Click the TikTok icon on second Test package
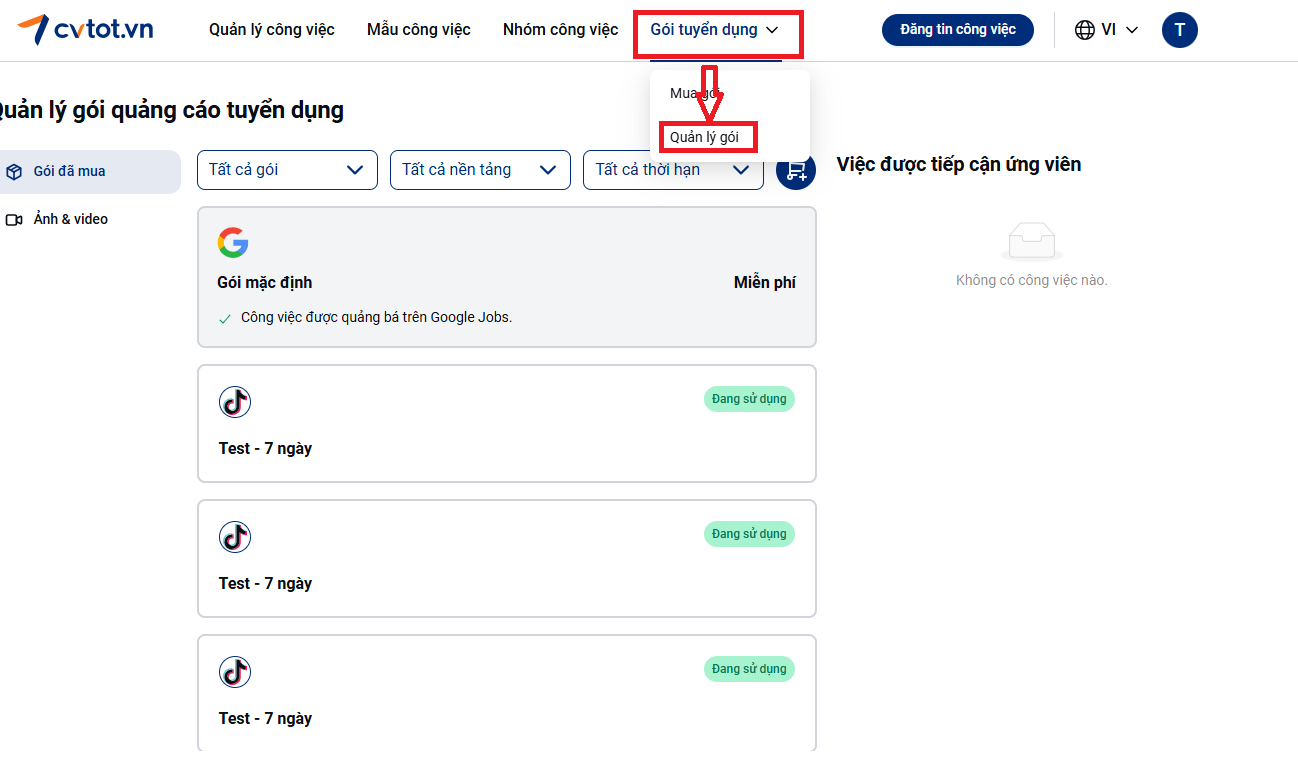The height and width of the screenshot is (776, 1298). click(235, 537)
